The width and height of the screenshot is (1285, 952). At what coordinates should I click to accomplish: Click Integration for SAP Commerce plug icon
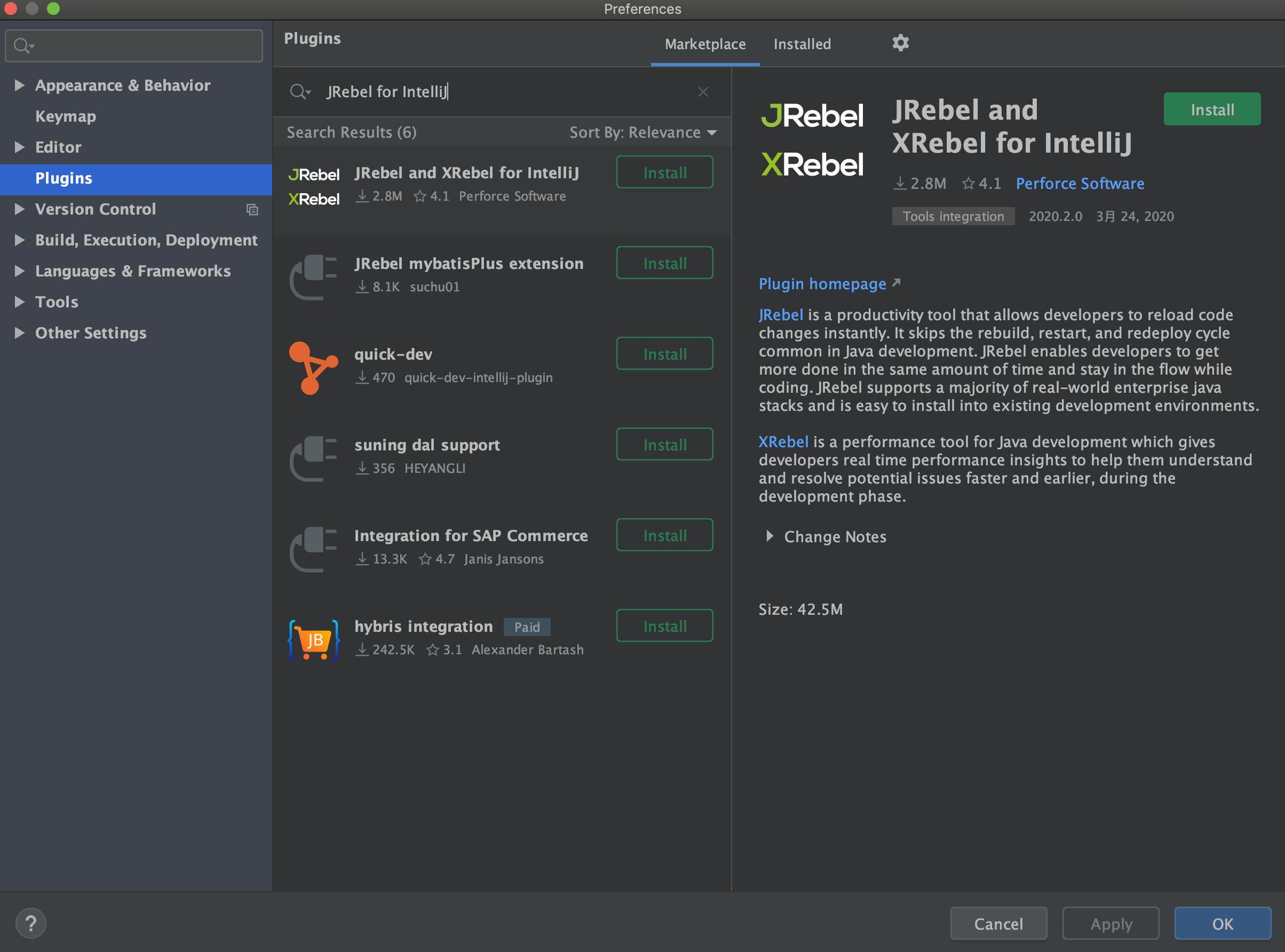click(313, 549)
